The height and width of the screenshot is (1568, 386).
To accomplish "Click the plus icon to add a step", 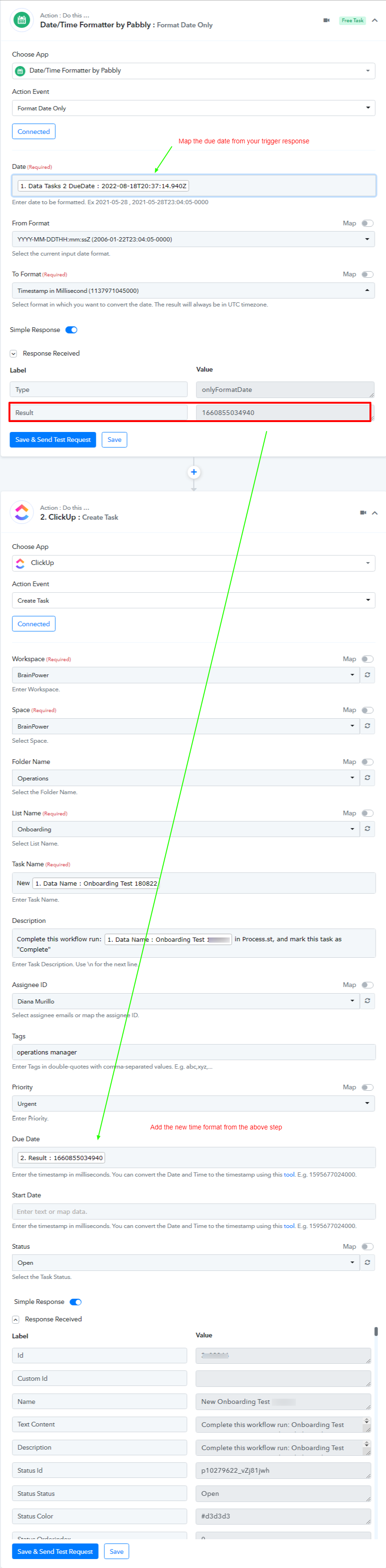I will click(193, 472).
